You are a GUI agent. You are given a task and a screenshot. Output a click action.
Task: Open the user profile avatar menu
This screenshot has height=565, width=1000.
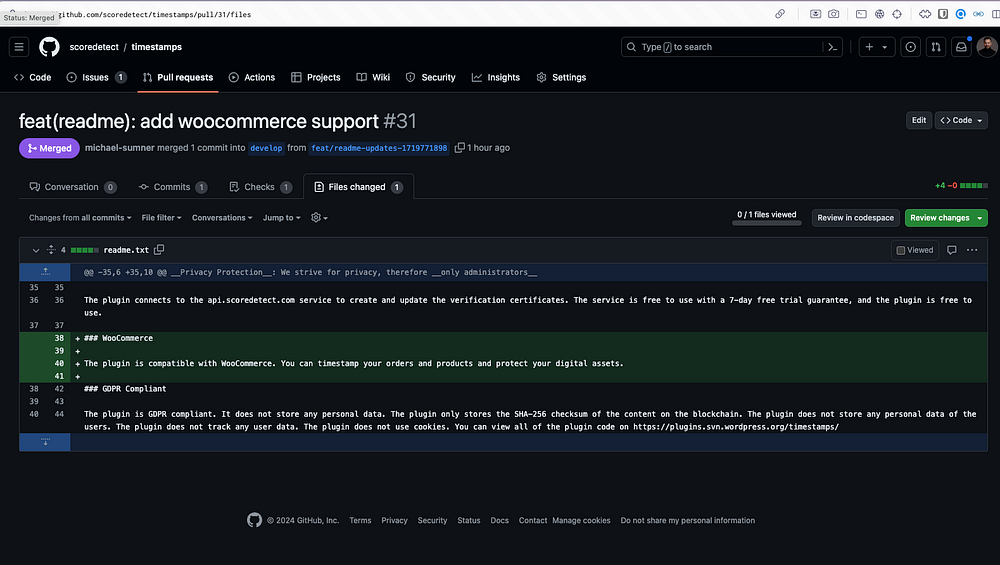[x=987, y=47]
